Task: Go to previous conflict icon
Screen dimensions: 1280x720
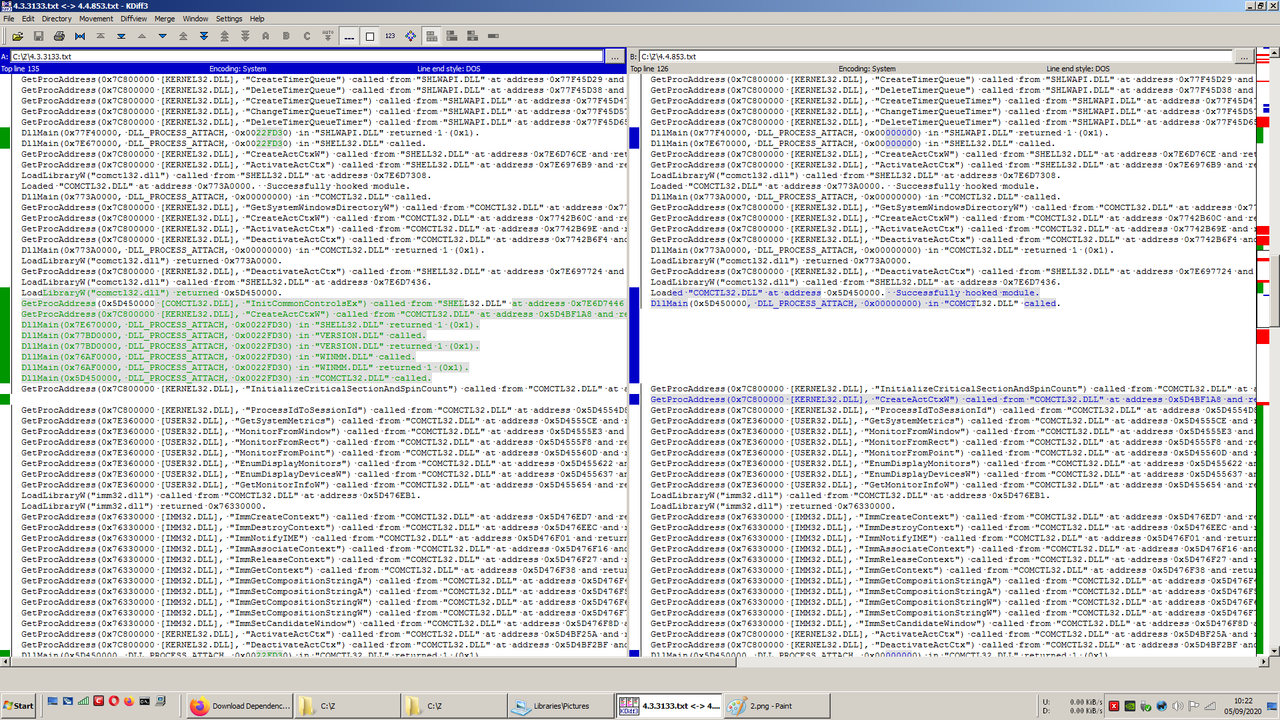Action: tap(183, 36)
